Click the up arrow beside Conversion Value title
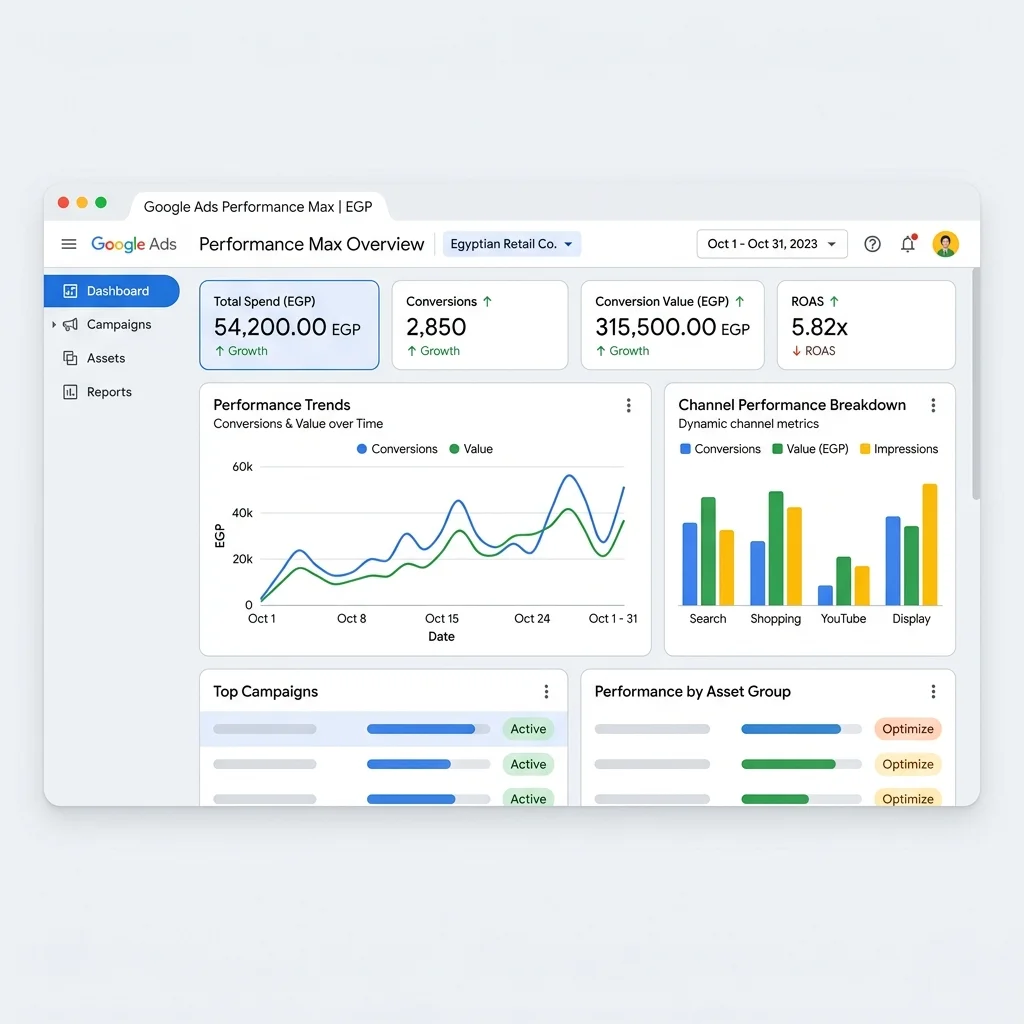The image size is (1024, 1024). [739, 302]
